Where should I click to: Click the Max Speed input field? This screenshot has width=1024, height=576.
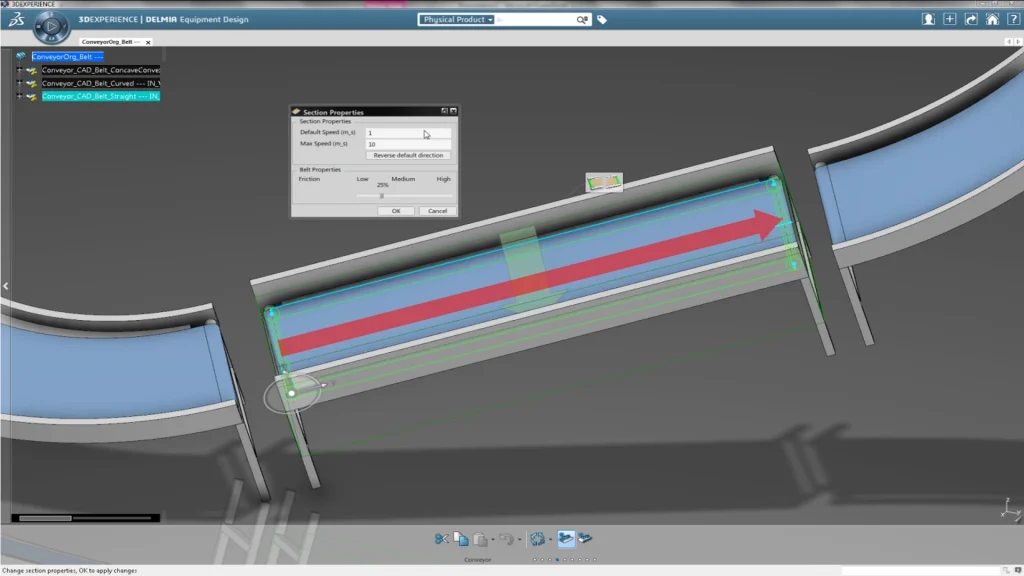(x=408, y=144)
